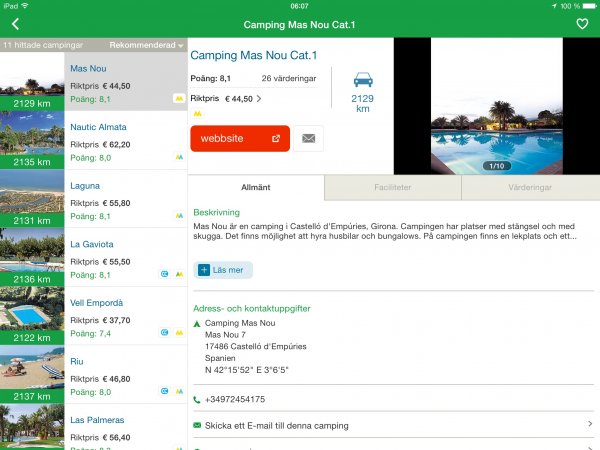Screen dimensions: 600x450
Task: Click the red webbsite button
Action: (240, 138)
